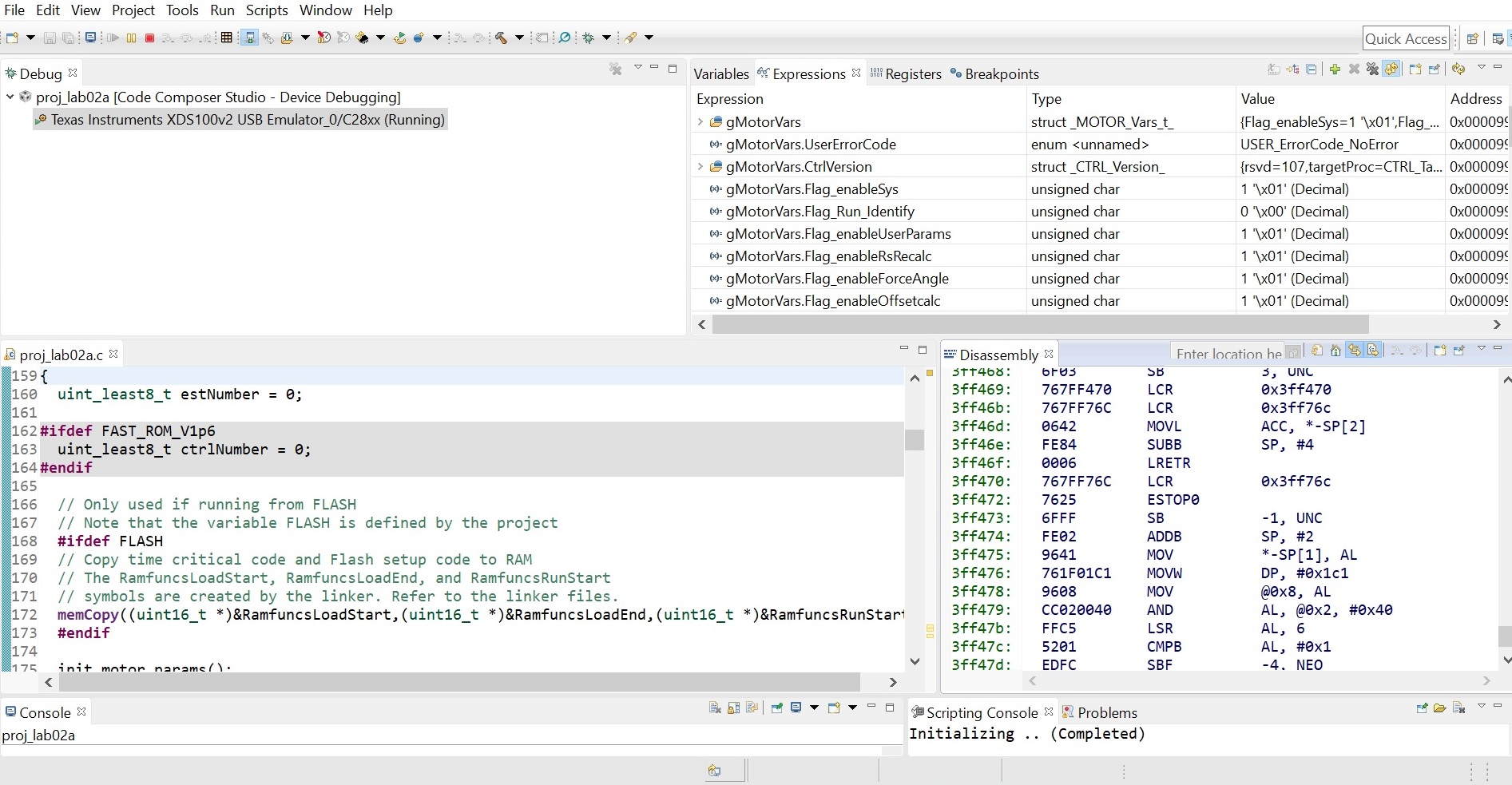Open dropdown arrow next to Load program
The image size is (1512, 785).
click(x=305, y=38)
